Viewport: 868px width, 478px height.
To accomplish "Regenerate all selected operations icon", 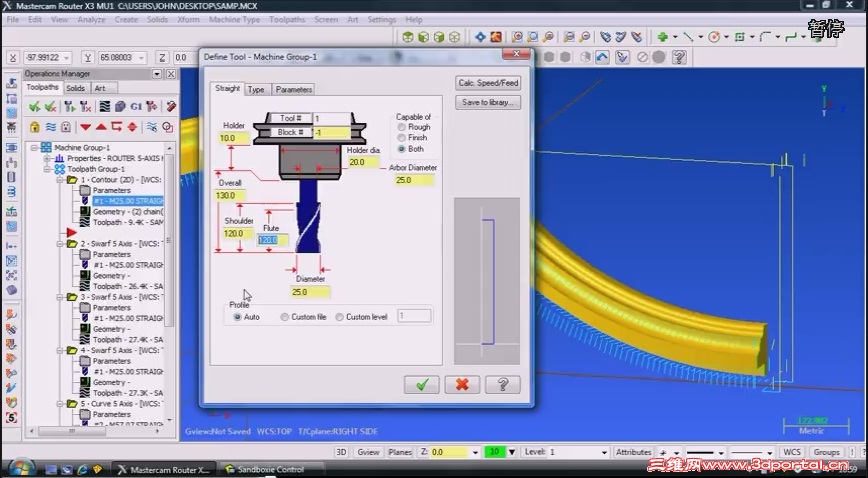I will 69,106.
